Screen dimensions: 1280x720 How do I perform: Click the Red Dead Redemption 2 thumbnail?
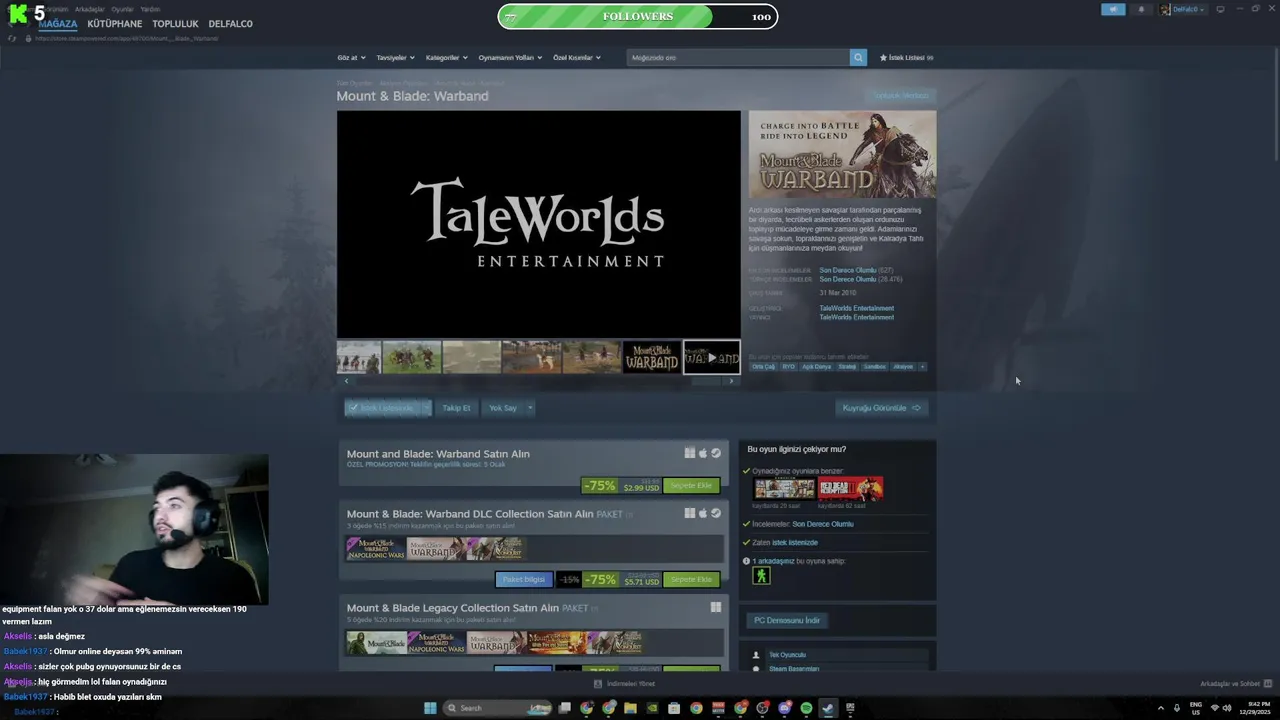tap(850, 488)
